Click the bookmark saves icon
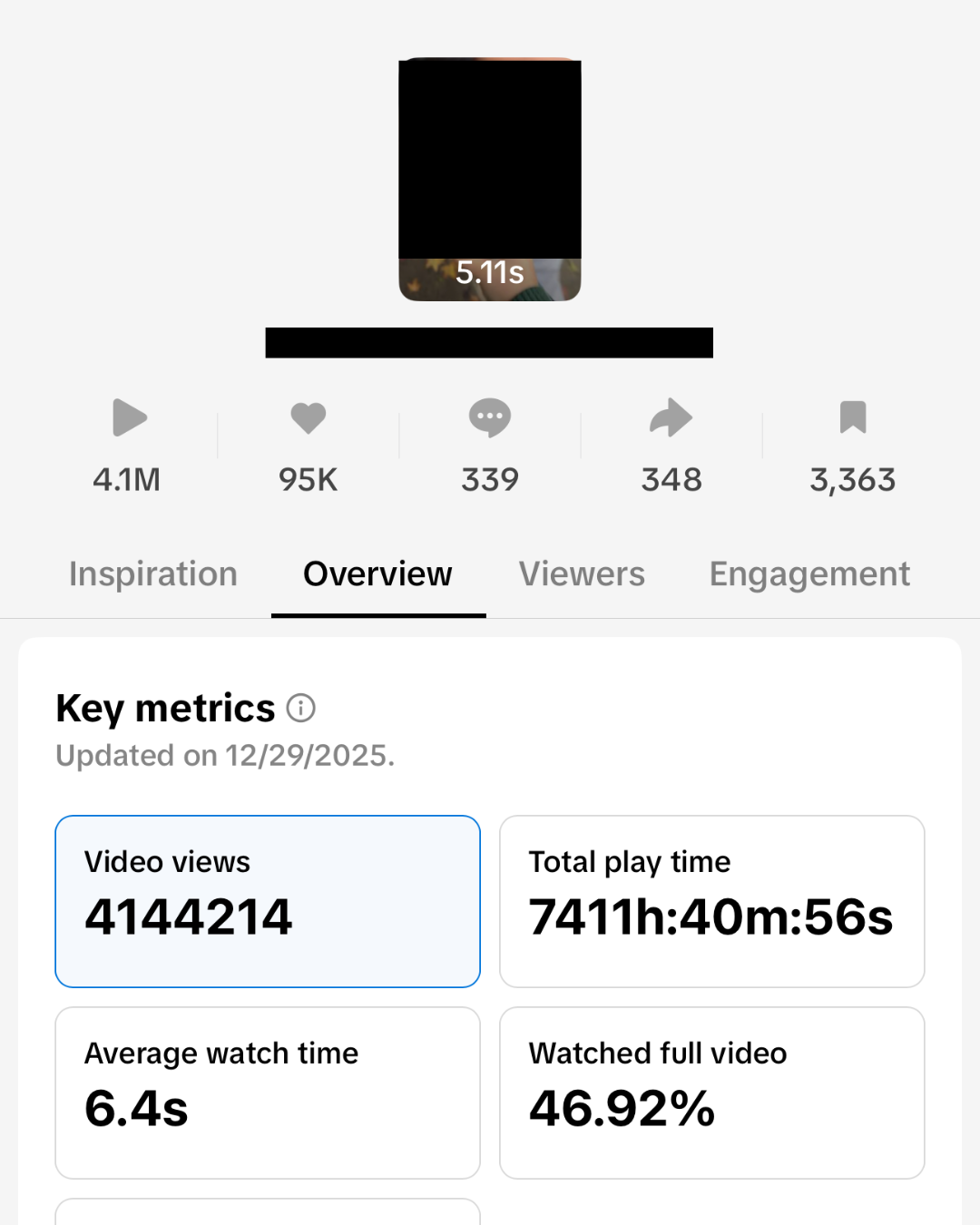The image size is (980, 1225). coord(853,417)
